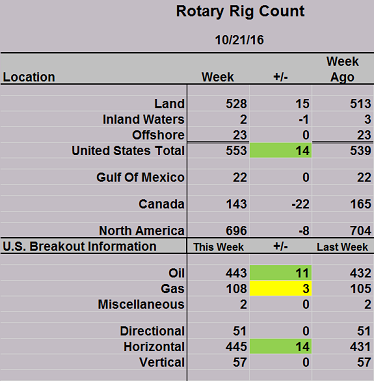Click the green Horizontal change cell
Screen dimensions: 374x381
[281, 346]
